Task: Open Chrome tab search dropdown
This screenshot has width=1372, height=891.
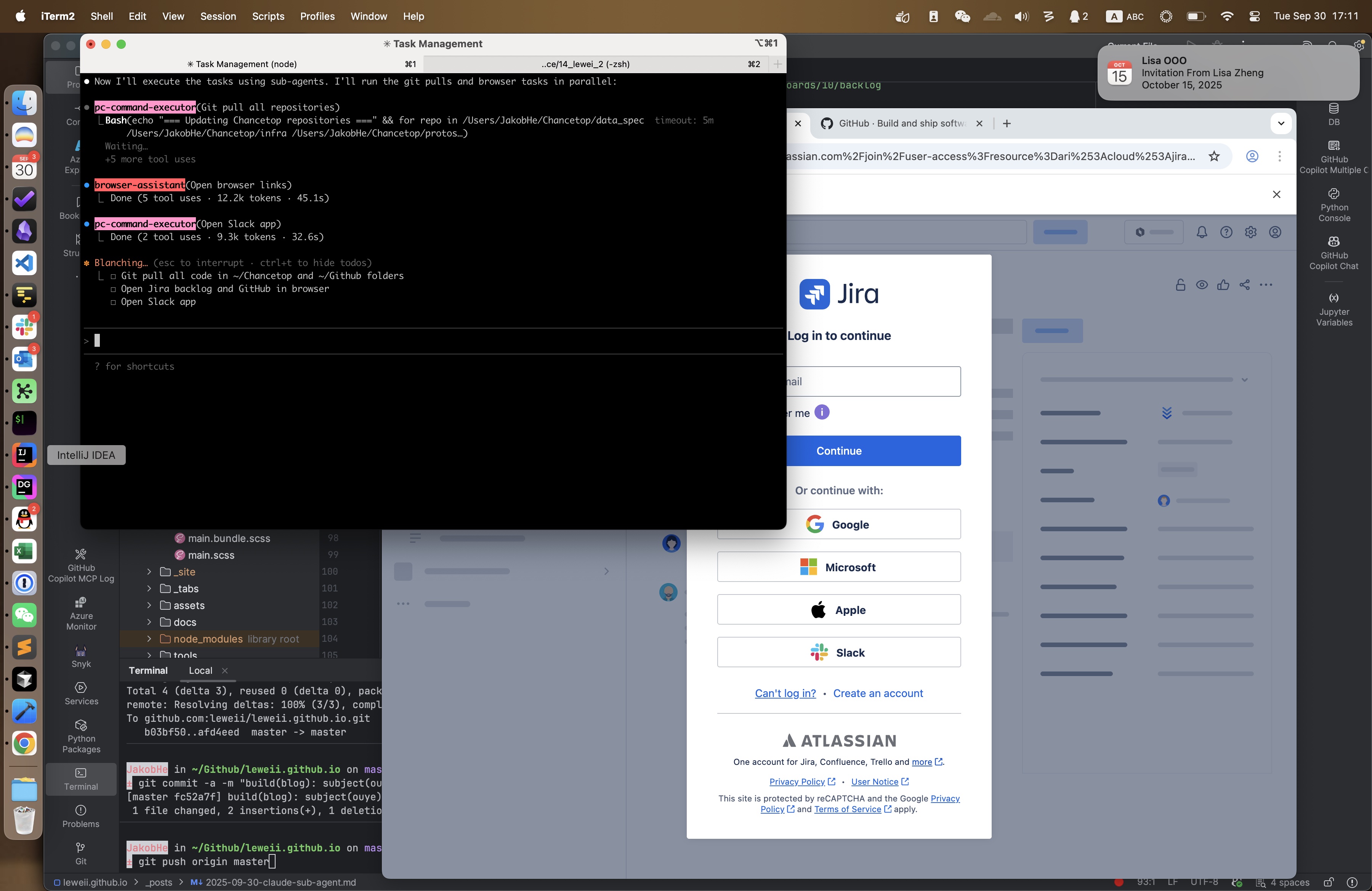Action: point(1281,123)
